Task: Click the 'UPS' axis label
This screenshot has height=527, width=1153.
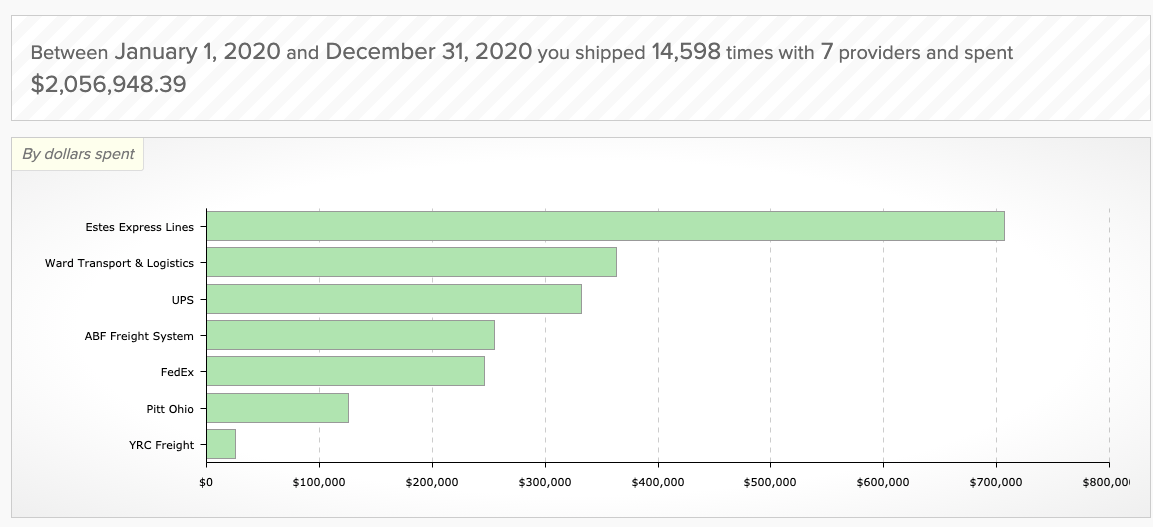Action: click(183, 300)
